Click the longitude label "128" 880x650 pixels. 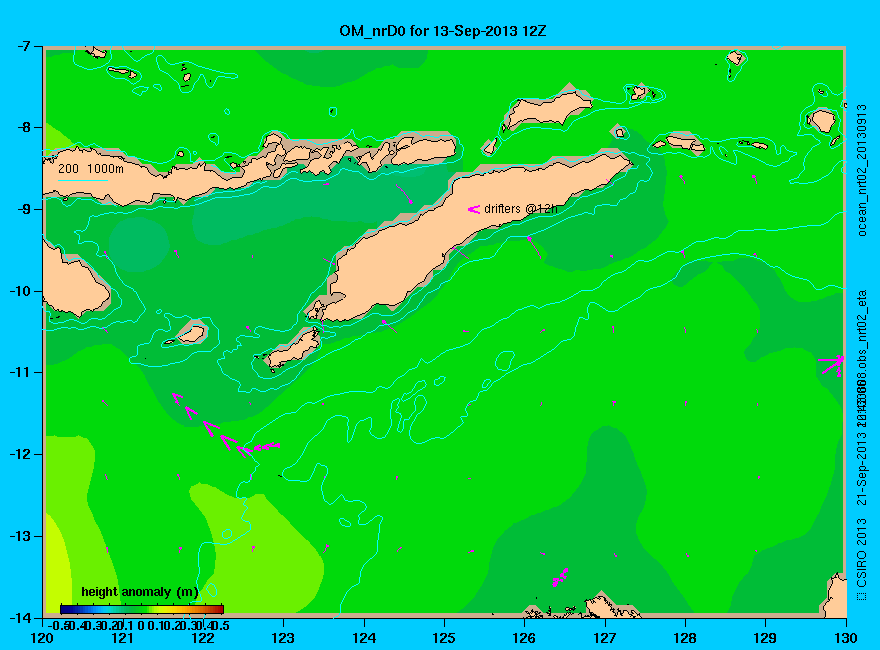click(685, 638)
